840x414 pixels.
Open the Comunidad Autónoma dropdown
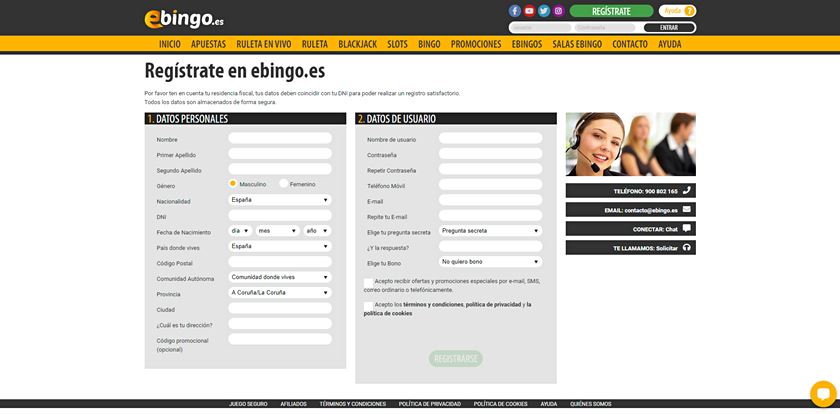280,277
